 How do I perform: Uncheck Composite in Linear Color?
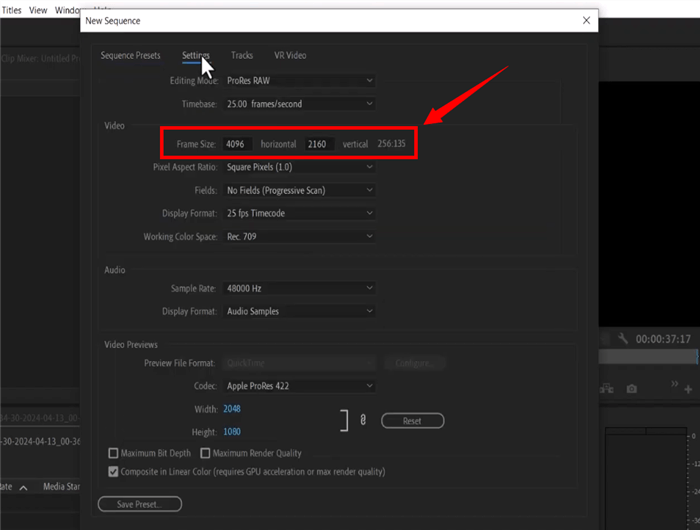click(113, 471)
